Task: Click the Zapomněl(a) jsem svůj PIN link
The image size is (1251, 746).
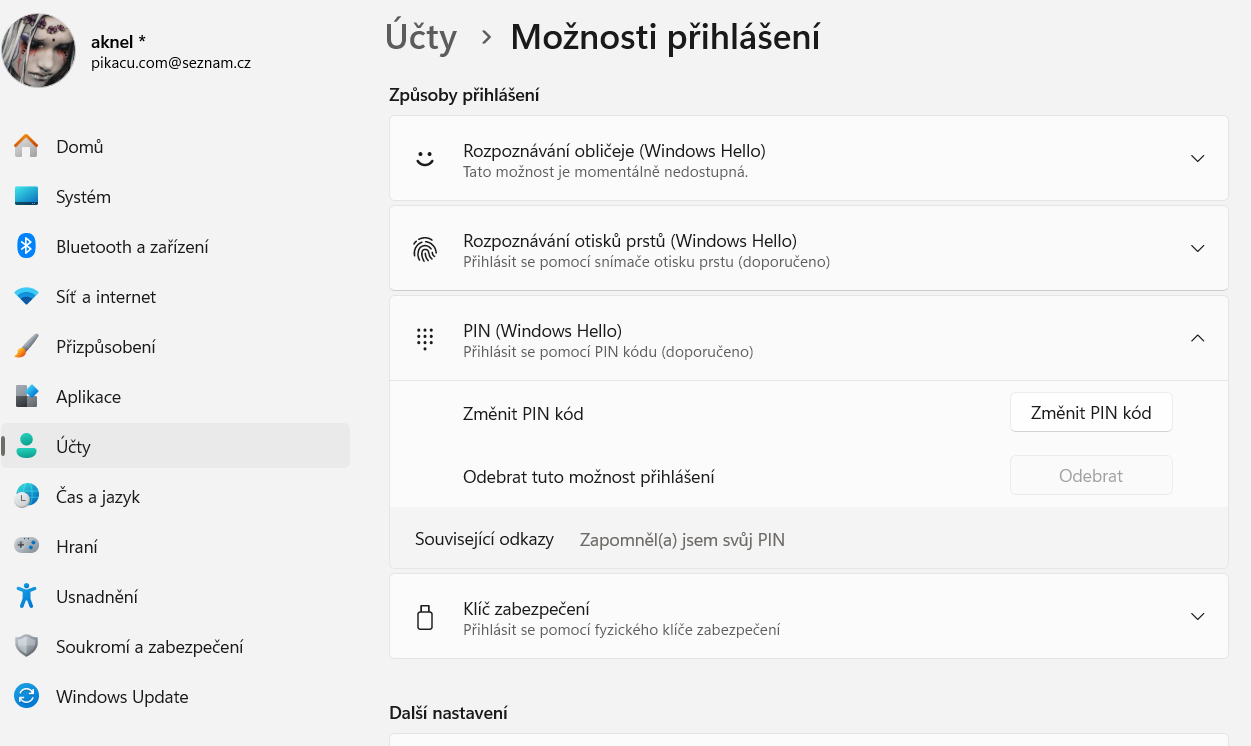Action: coord(682,540)
